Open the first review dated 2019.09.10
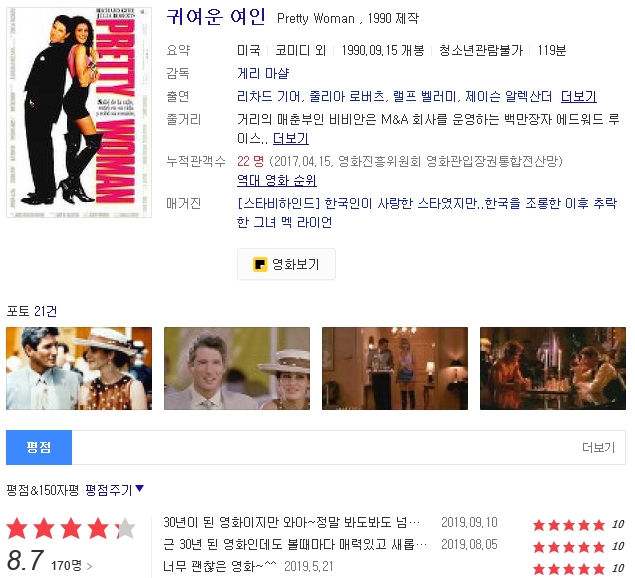Screen dimensions: 635x578 (x=291, y=523)
